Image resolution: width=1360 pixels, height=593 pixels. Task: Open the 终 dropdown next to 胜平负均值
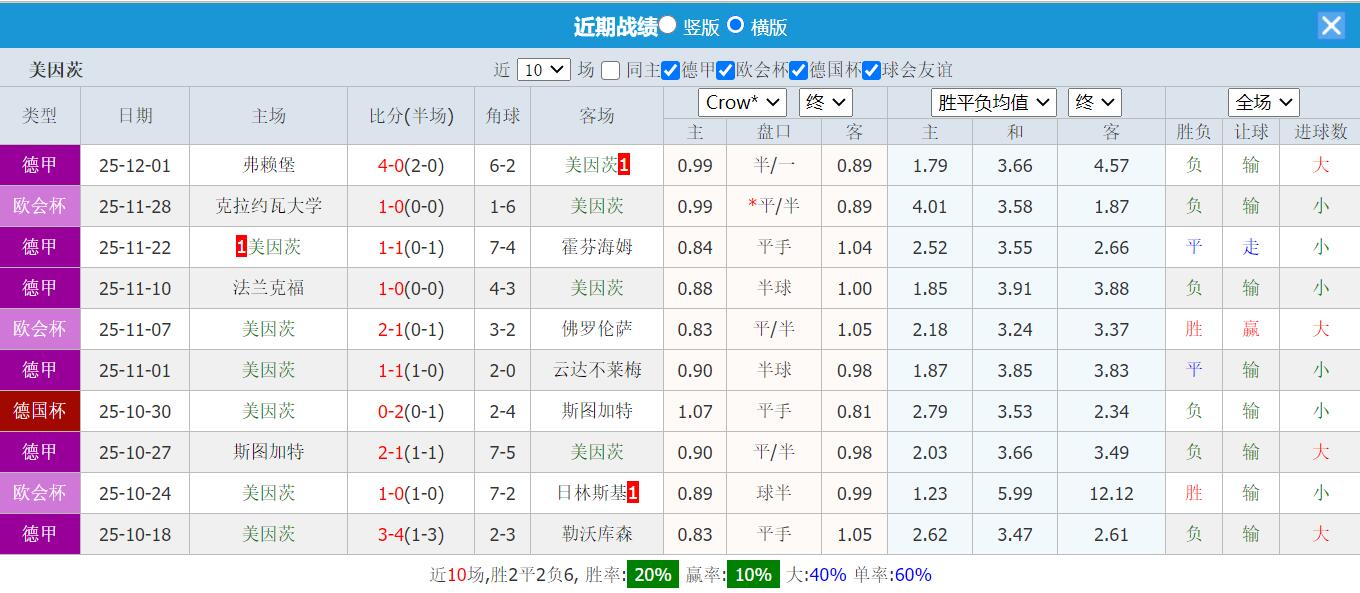pos(1094,101)
